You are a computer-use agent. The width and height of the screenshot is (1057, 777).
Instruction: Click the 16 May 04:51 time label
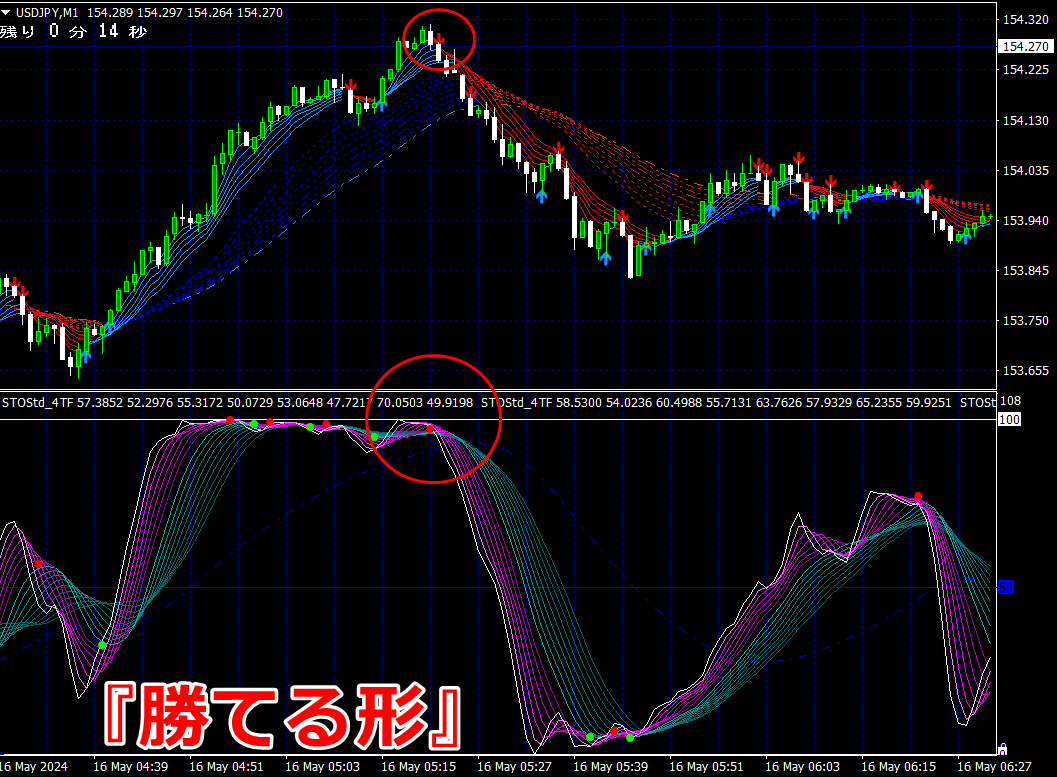pyautogui.click(x=226, y=766)
